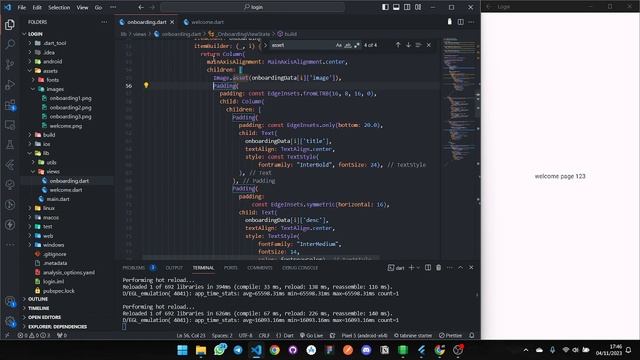640x360 pixels.
Task: Toggle Use Regular Expression in find widget
Action: (x=357, y=45)
